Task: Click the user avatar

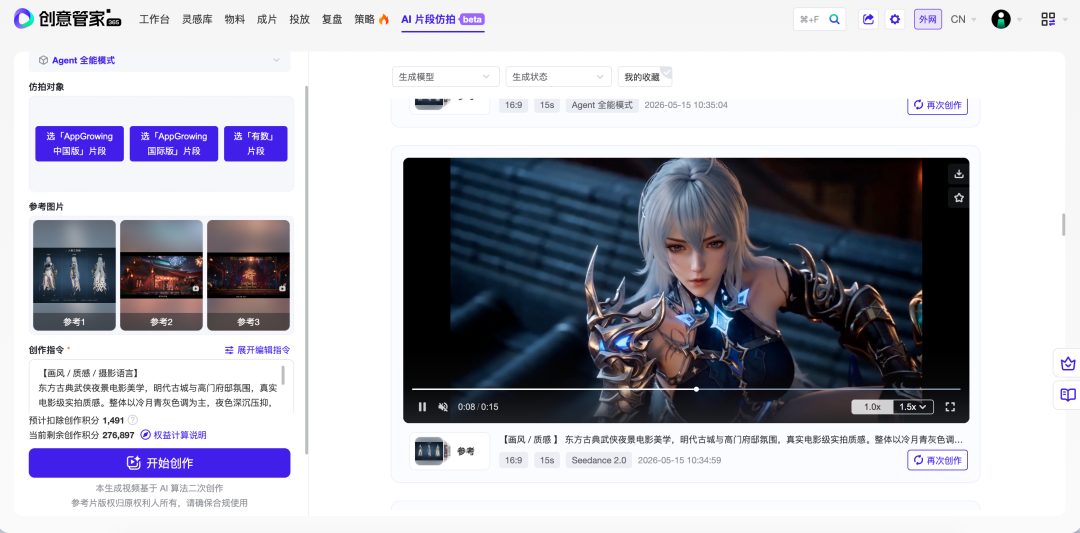Action: tap(1001, 19)
